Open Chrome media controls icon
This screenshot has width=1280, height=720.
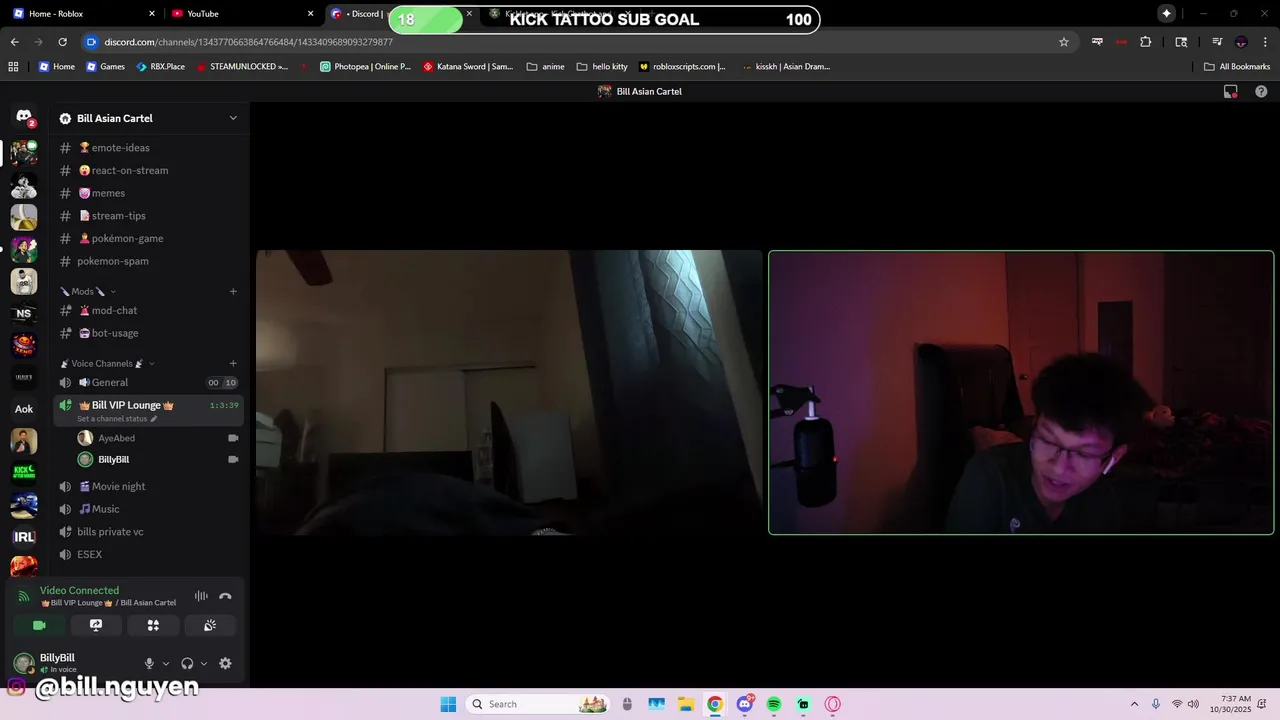click(1217, 42)
